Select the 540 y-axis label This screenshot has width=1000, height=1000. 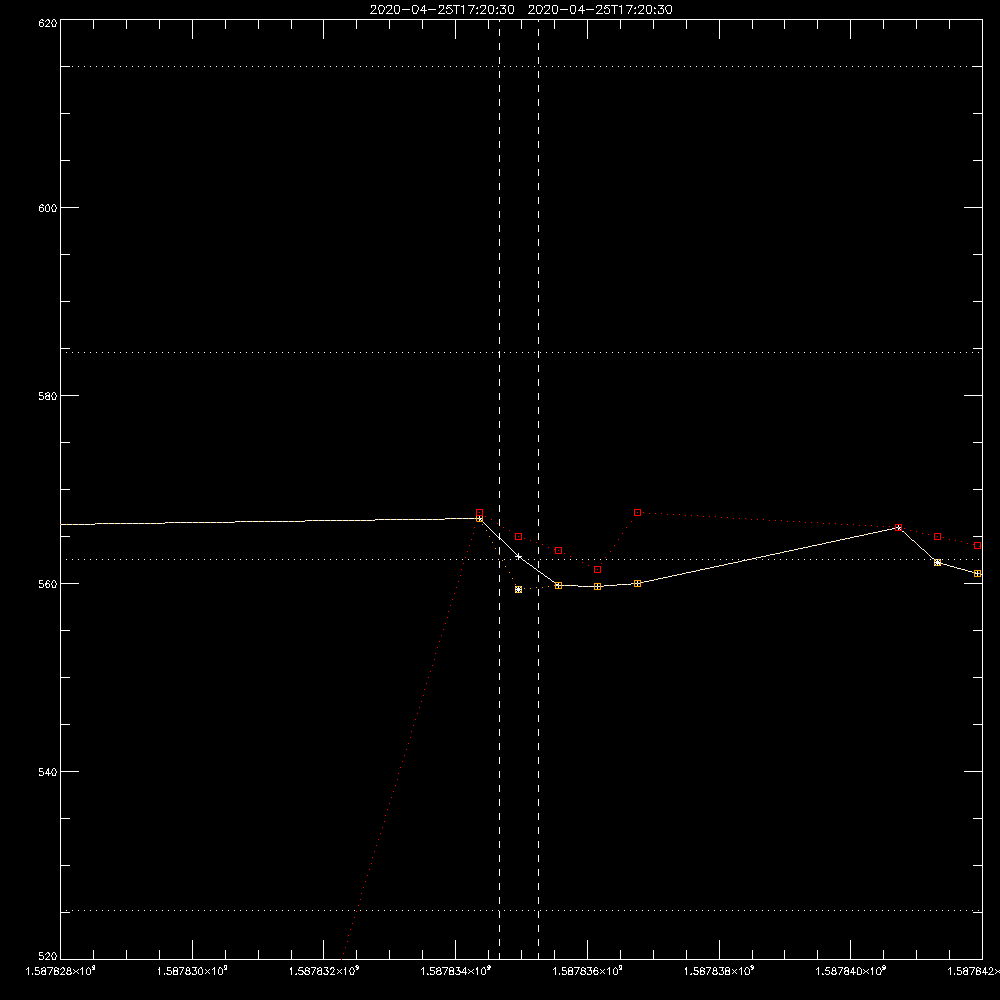click(x=48, y=772)
